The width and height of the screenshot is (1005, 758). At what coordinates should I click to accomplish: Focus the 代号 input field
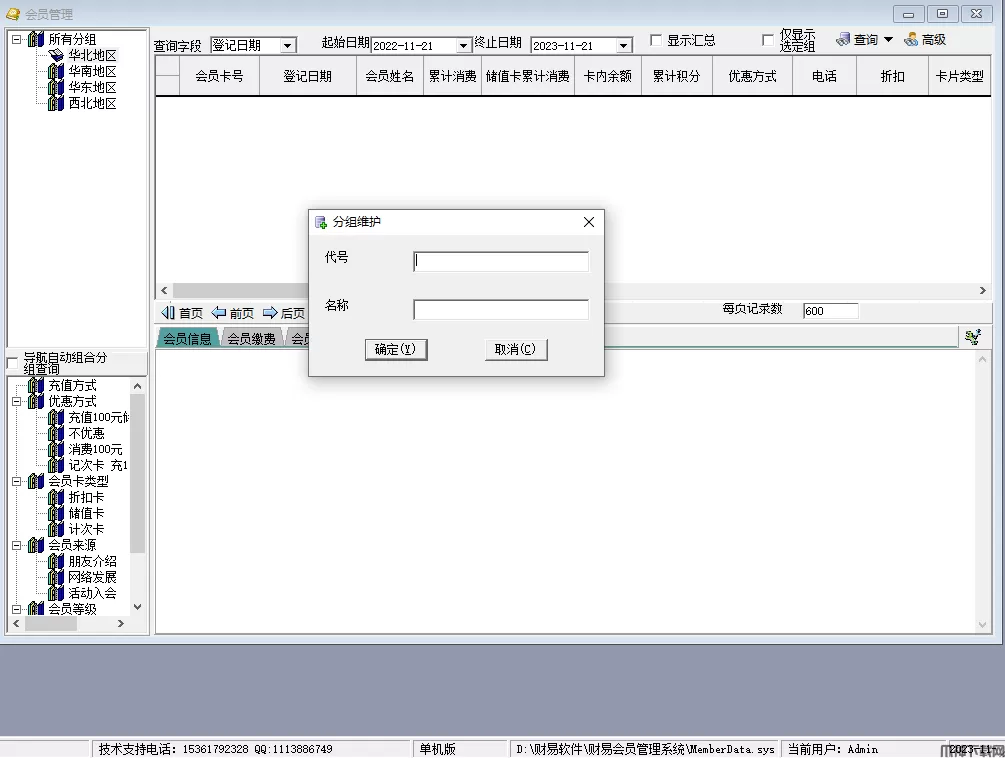[x=501, y=261]
